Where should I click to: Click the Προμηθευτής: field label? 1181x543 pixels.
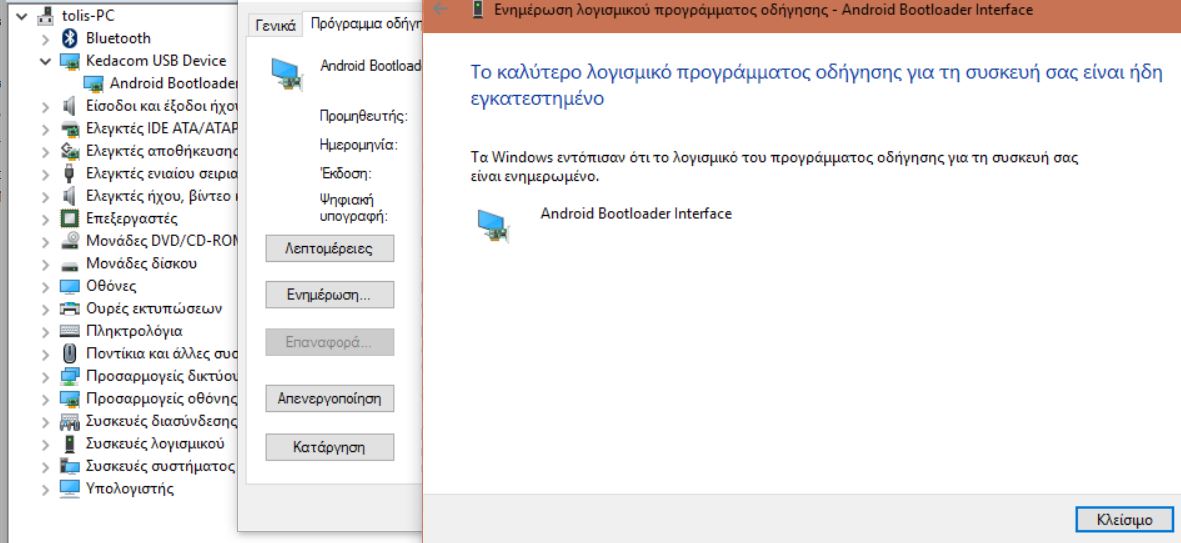pyautogui.click(x=363, y=116)
